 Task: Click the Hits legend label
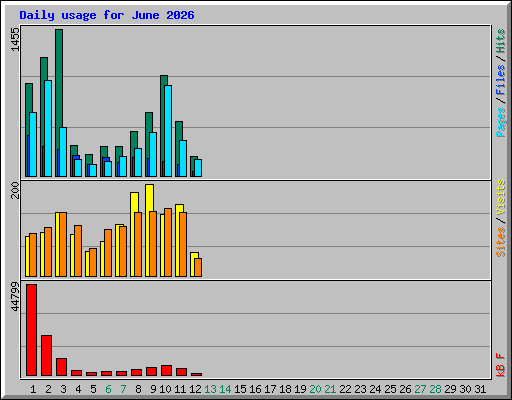click(x=500, y=41)
